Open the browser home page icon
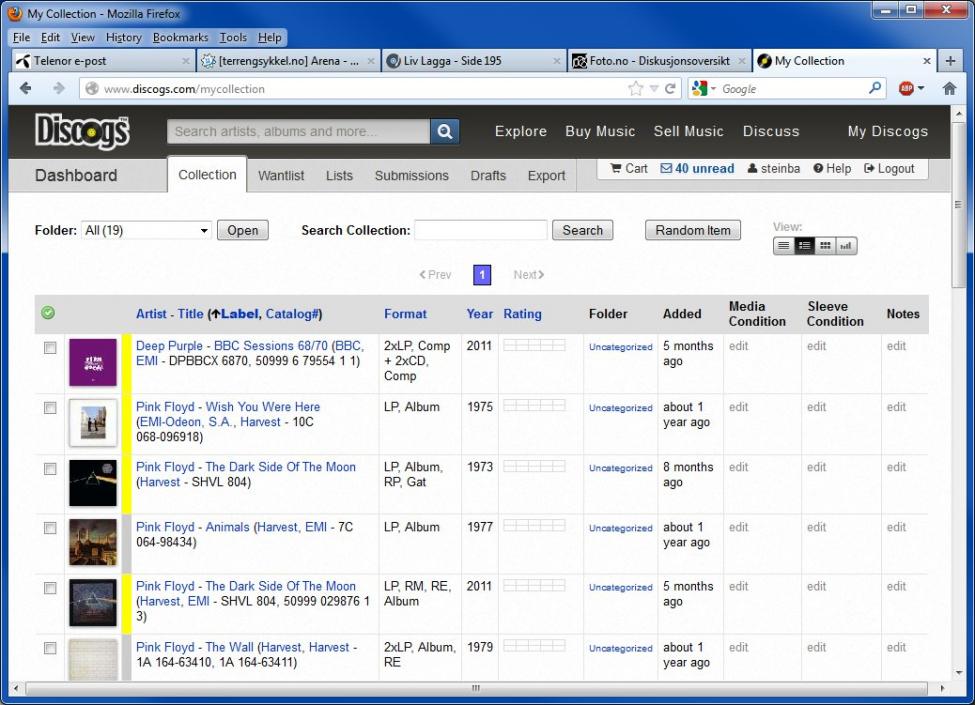 click(950, 88)
